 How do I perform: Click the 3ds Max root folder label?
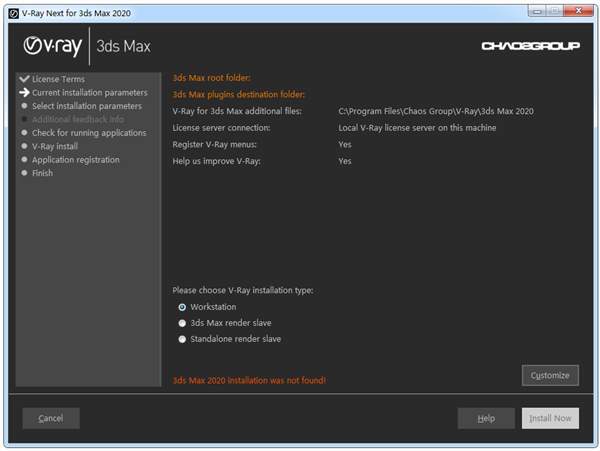tap(211, 78)
